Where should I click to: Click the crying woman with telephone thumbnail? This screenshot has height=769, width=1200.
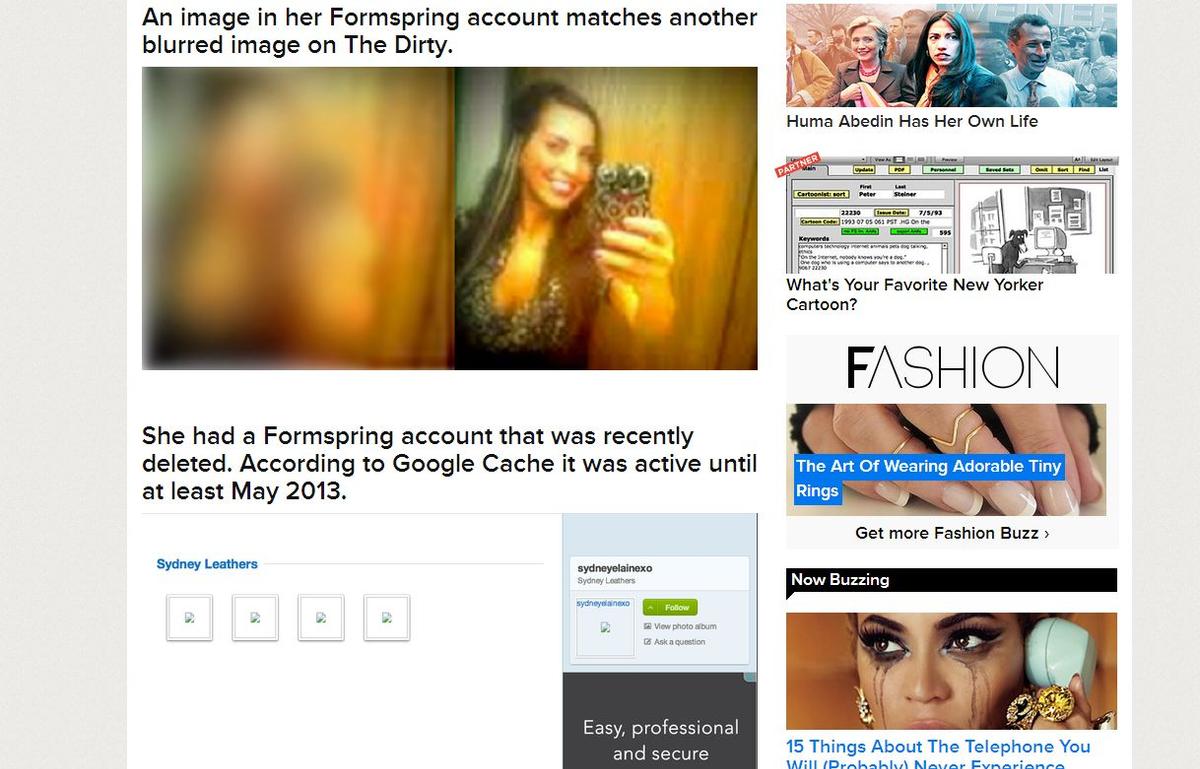coord(951,671)
